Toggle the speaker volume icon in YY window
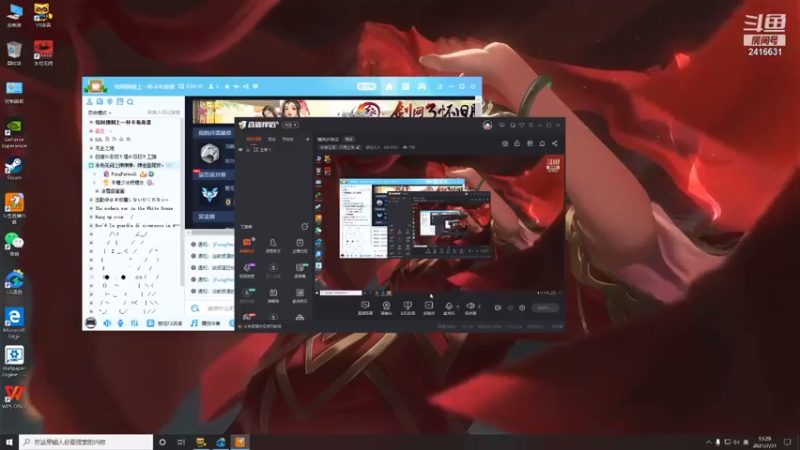 pyautogui.click(x=107, y=323)
